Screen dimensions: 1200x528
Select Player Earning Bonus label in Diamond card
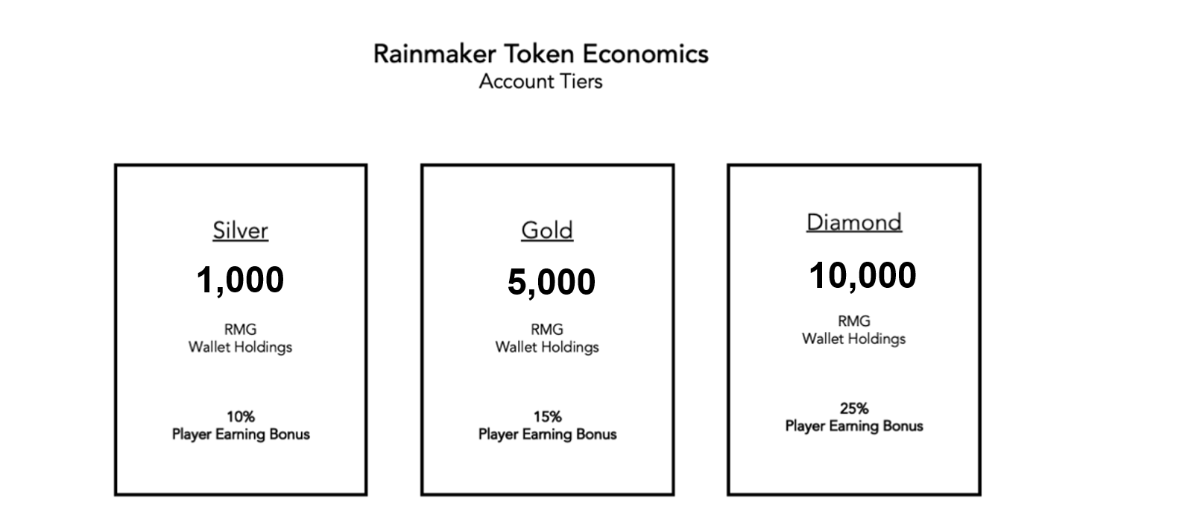854,426
